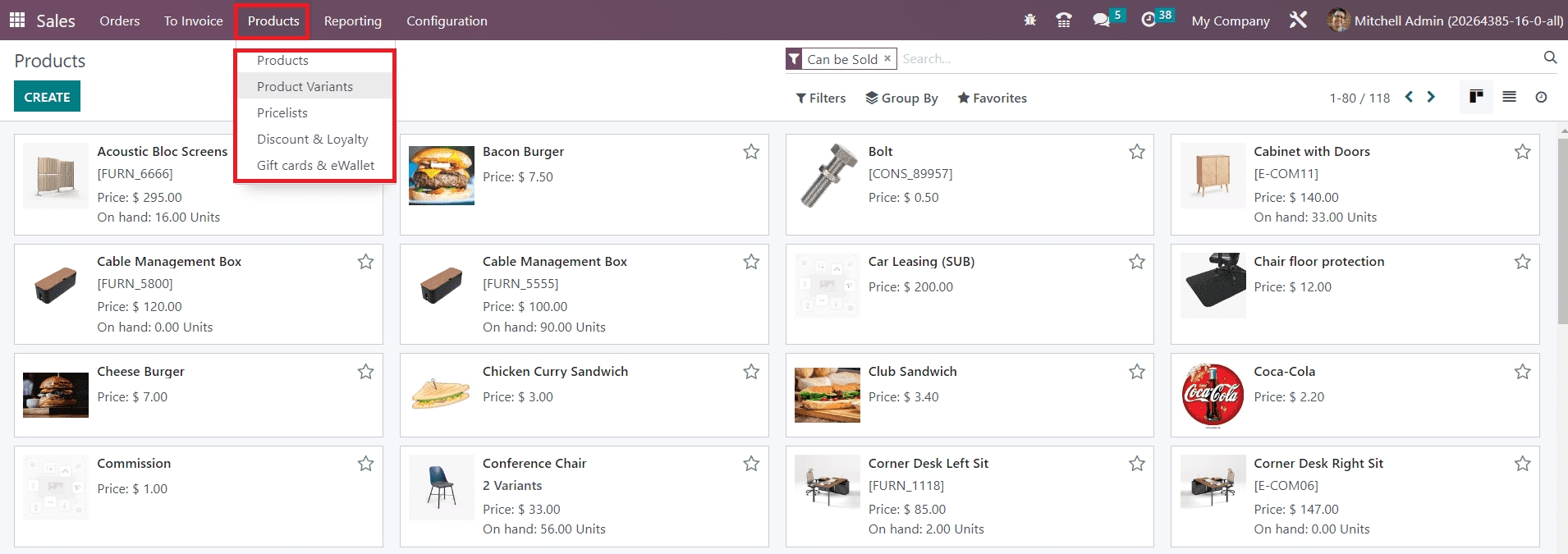Go to next page of products

1431,97
